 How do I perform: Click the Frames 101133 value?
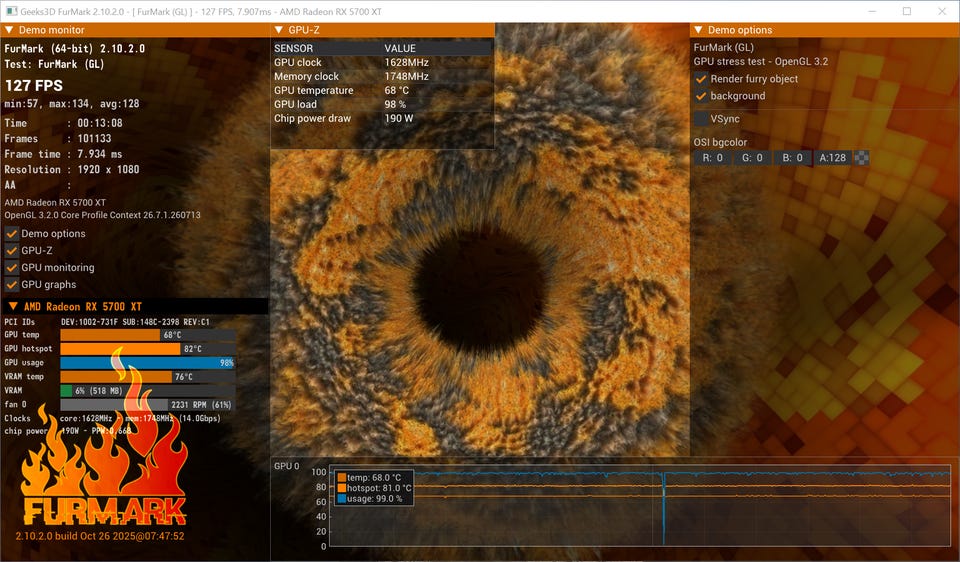coord(94,139)
